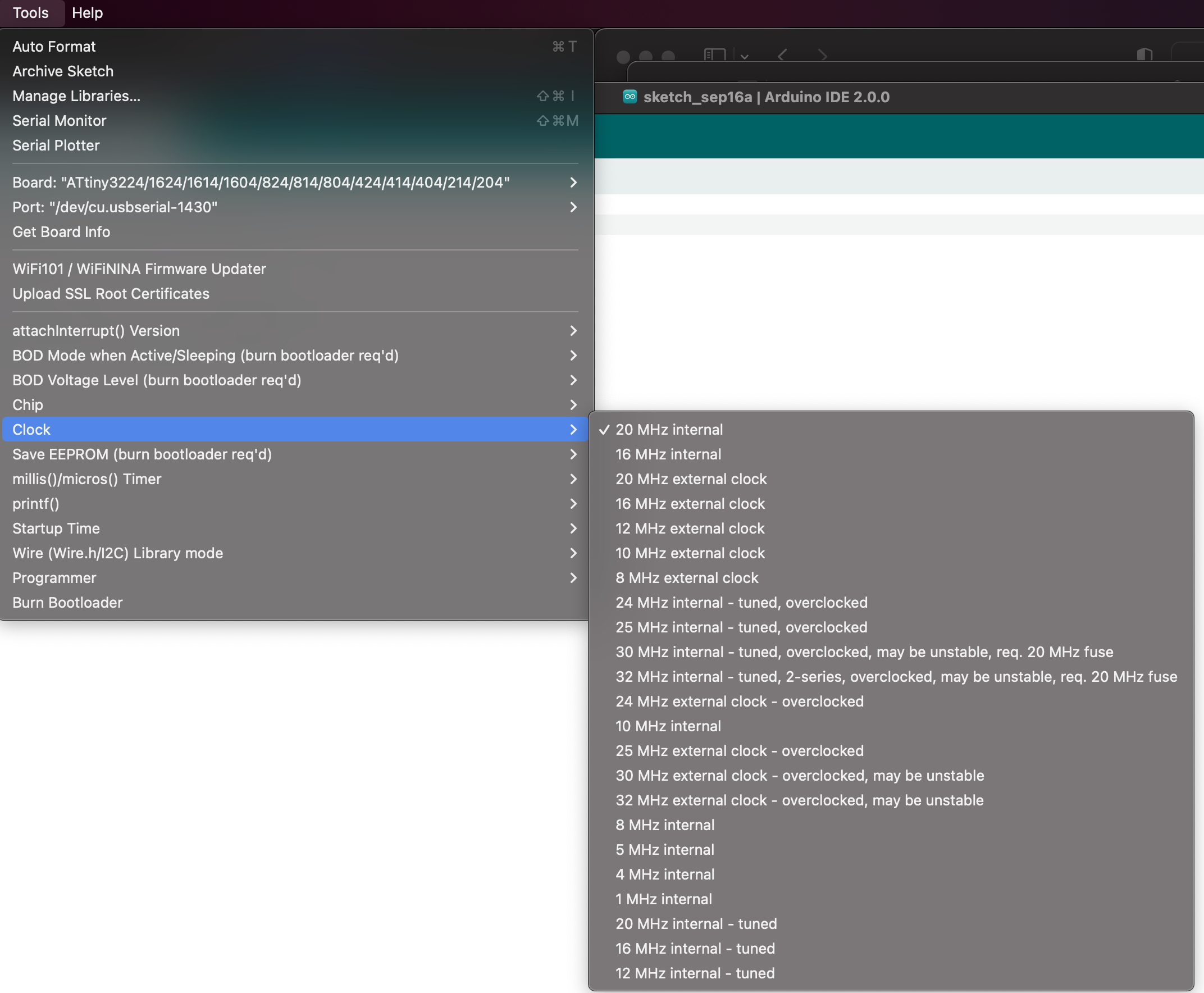Open the Serial Plotter
This screenshot has height=993, width=1204.
pos(295,145)
